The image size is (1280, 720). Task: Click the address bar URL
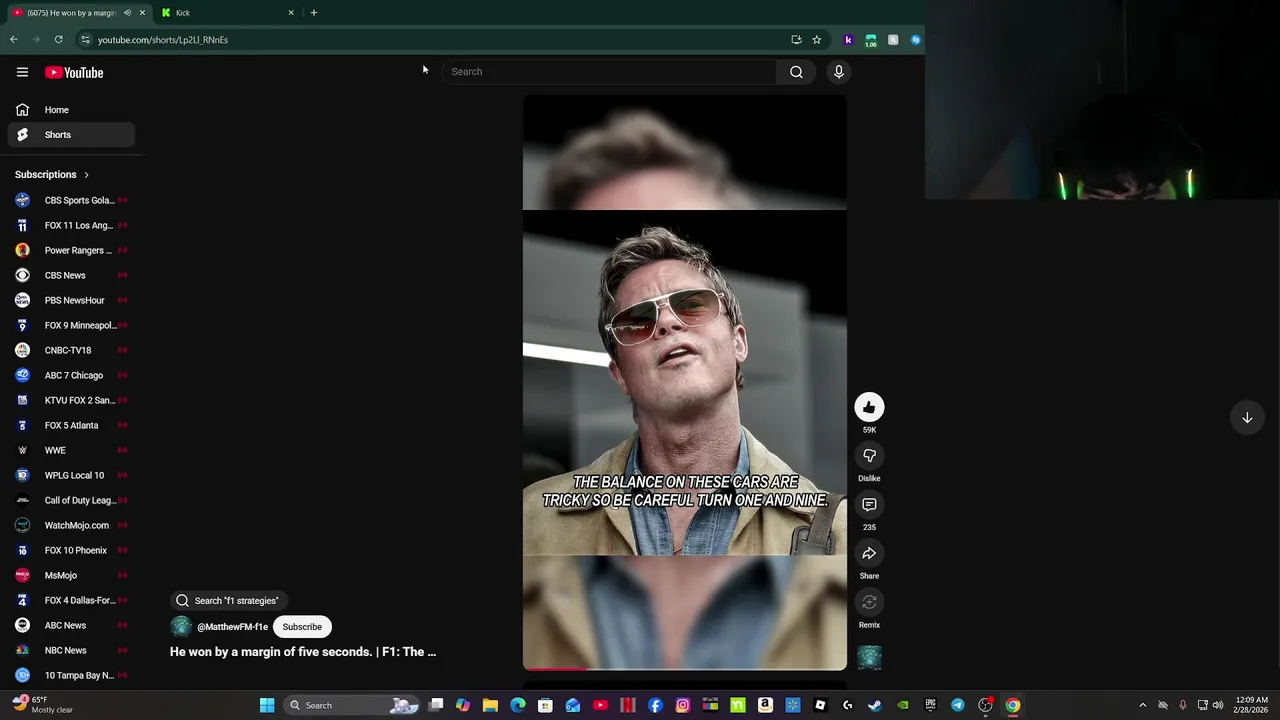(x=163, y=40)
